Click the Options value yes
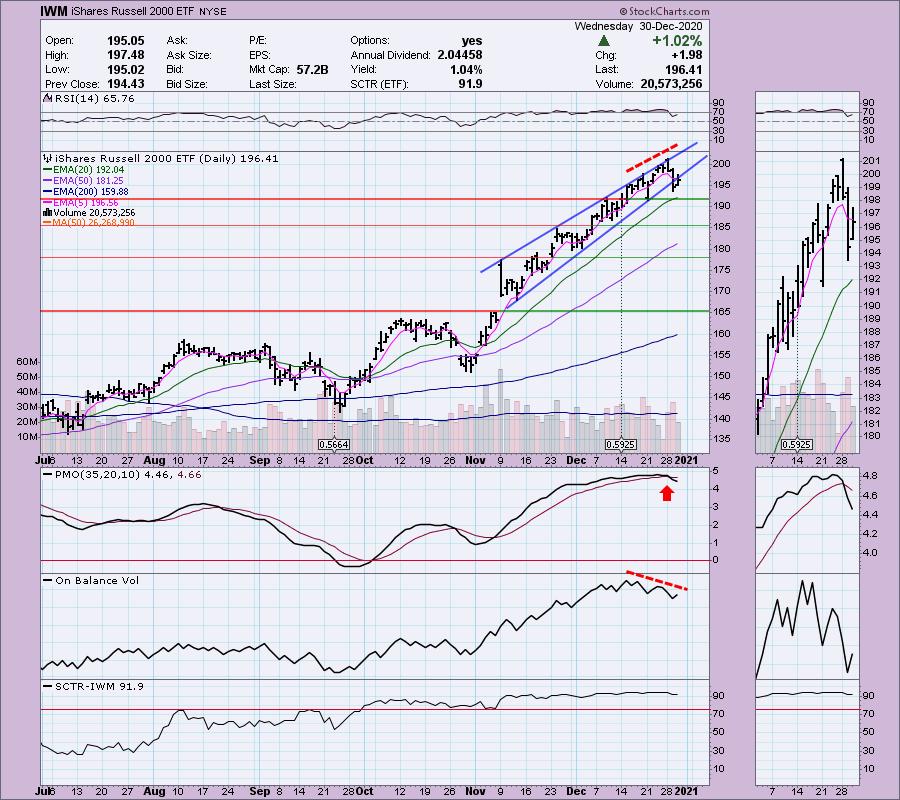This screenshot has height=800, width=900. pyautogui.click(x=472, y=41)
